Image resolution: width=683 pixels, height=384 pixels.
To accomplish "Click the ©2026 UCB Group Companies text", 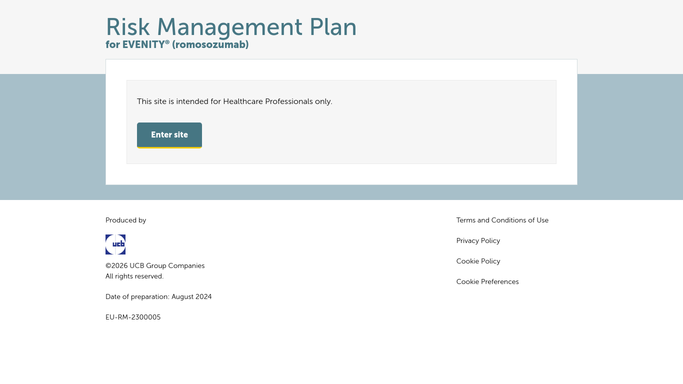I will (x=155, y=266).
